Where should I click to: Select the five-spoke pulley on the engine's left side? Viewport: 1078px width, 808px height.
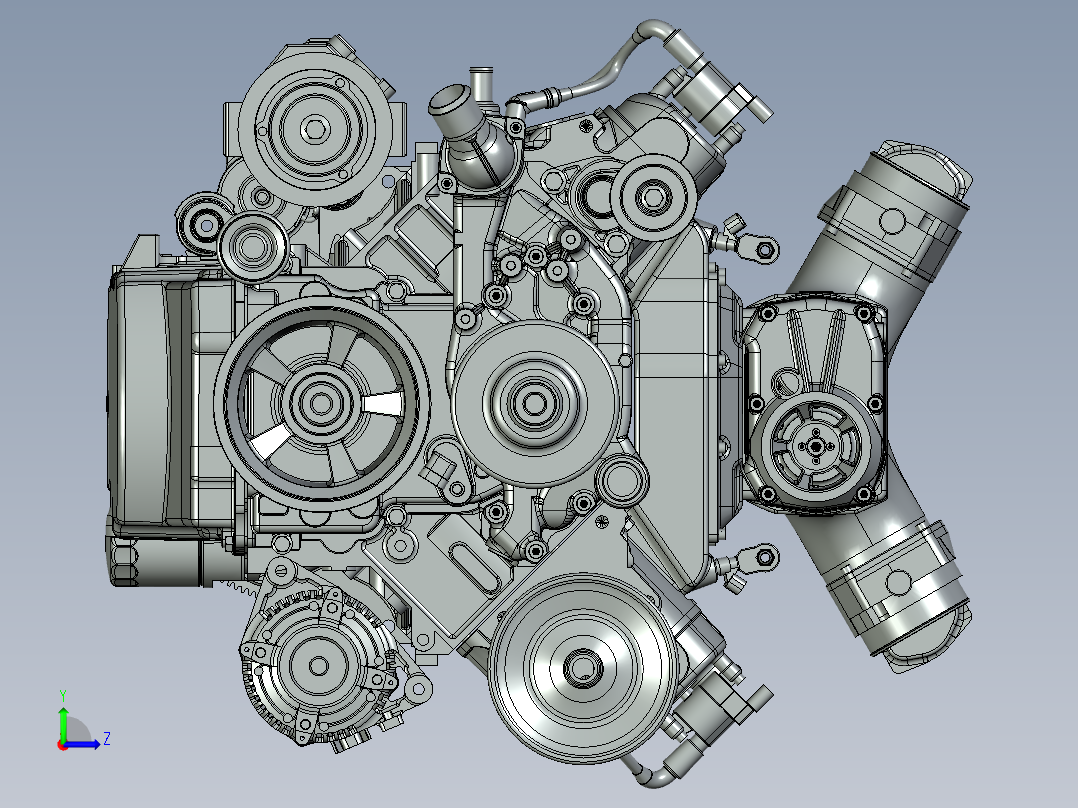[x=321, y=403]
